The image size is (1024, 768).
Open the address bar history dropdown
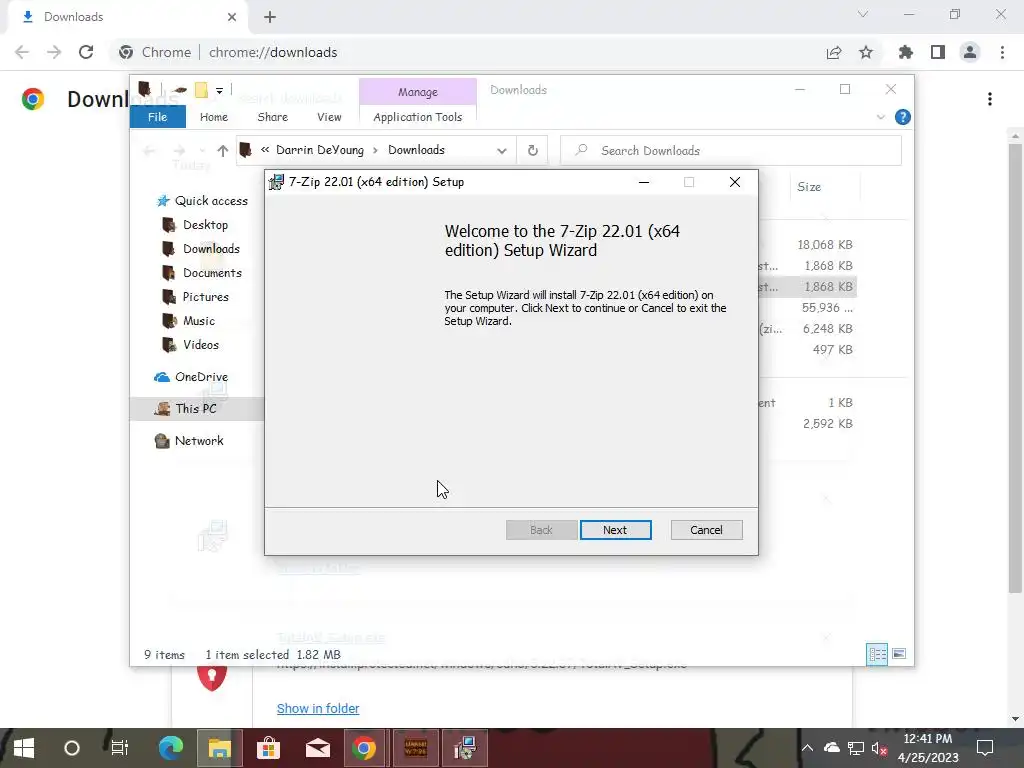point(502,151)
